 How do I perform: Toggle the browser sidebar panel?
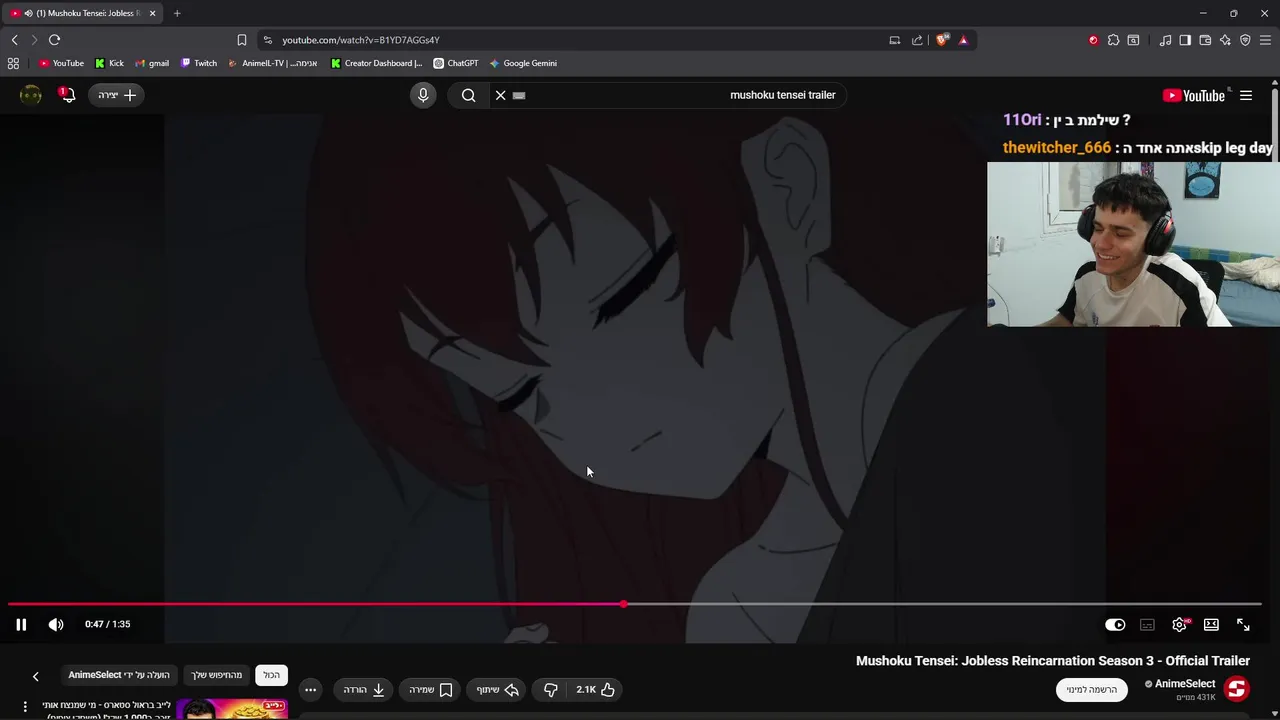pos(1185,40)
